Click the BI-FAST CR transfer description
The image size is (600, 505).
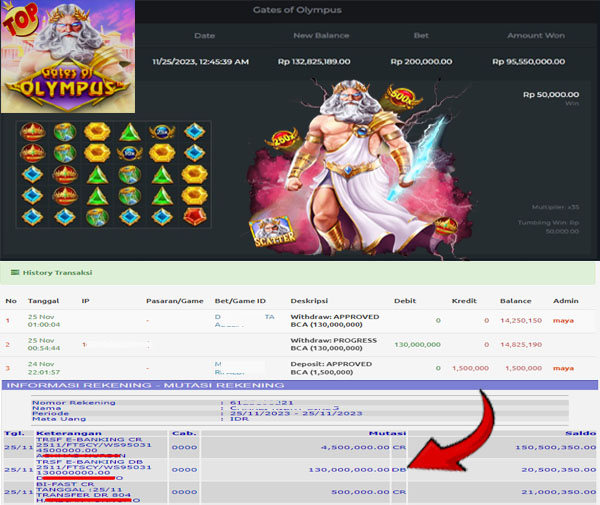88,492
